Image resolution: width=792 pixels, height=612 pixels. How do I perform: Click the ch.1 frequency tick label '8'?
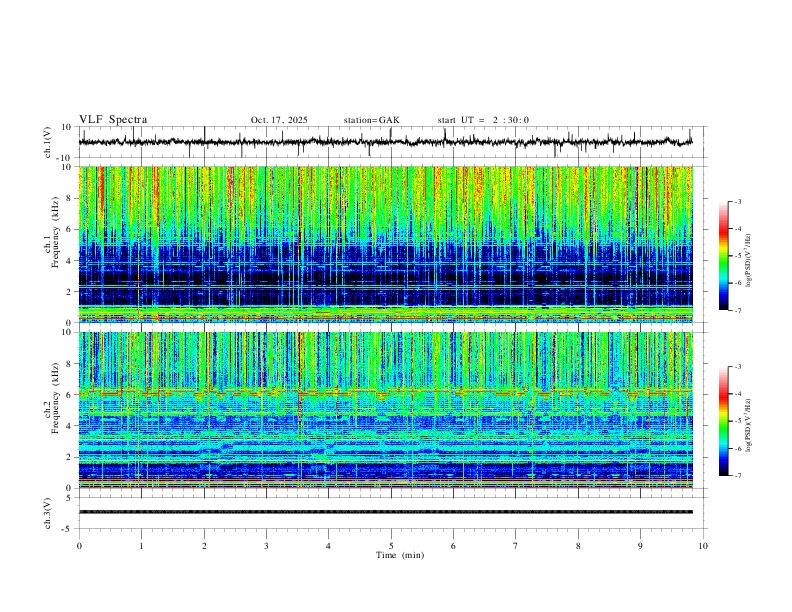point(69,198)
